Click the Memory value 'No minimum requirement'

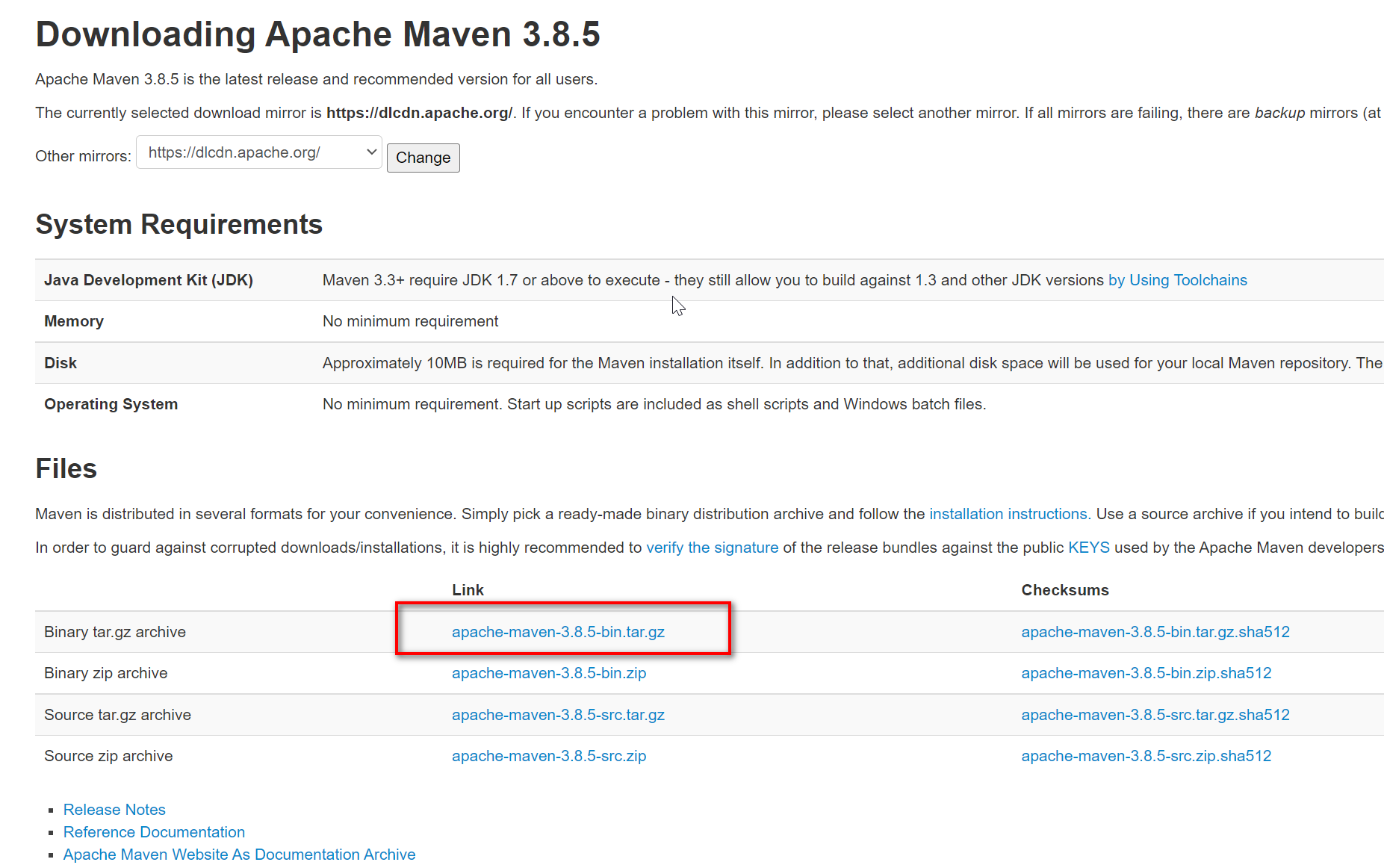(x=410, y=321)
